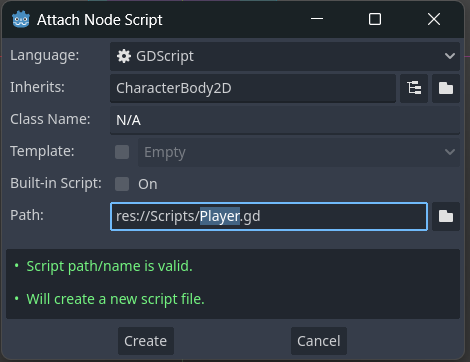Click the 'Will create a new script file.' message
Screen dimensions: 470x362
tap(115, 299)
